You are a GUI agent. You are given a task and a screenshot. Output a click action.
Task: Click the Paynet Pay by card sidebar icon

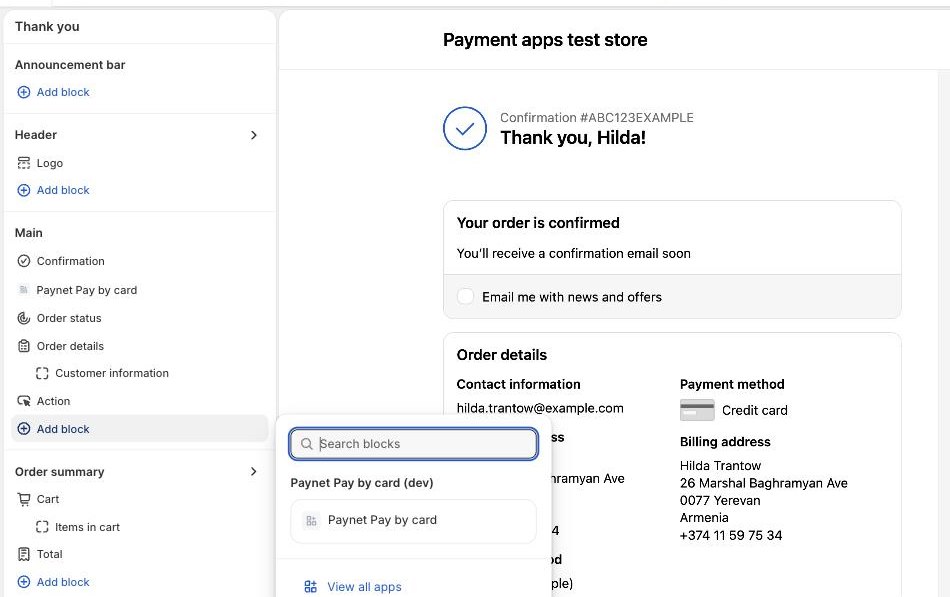[24, 290]
